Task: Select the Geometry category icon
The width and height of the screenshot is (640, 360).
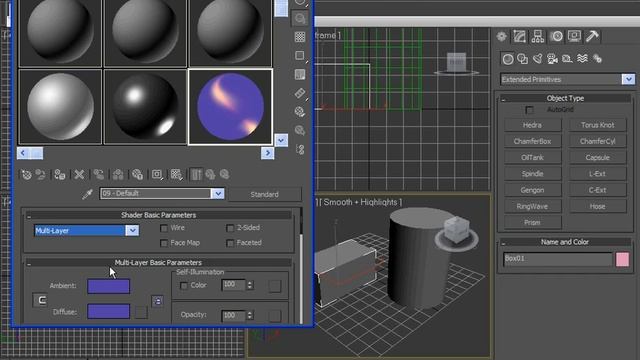Action: pos(508,59)
